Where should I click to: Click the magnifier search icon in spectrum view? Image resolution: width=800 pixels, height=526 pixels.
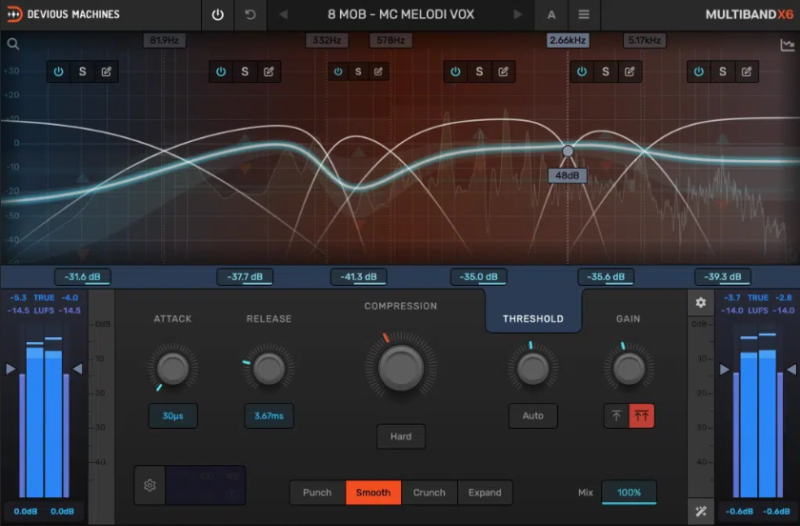[13, 44]
